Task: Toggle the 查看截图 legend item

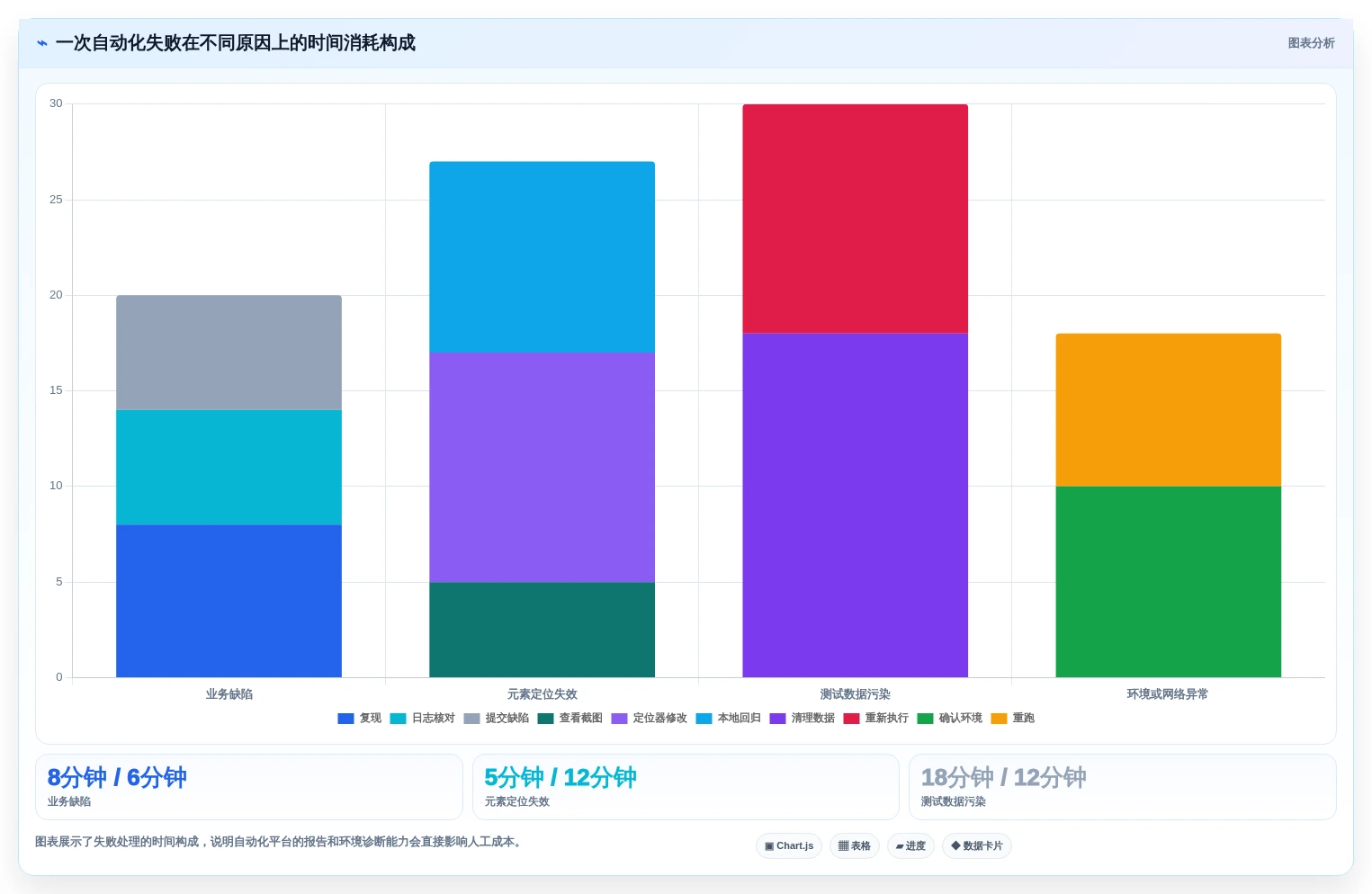Action: [569, 719]
